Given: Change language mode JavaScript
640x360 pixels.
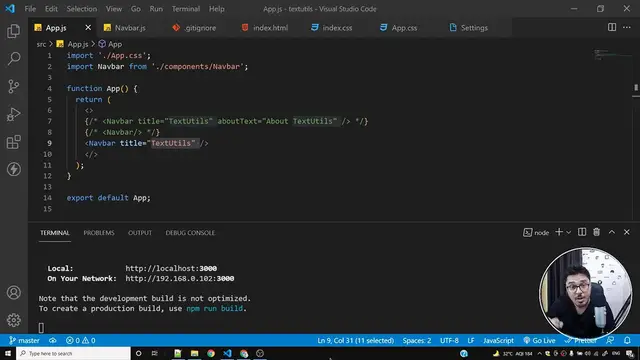Looking at the screenshot, I should click(498, 340).
